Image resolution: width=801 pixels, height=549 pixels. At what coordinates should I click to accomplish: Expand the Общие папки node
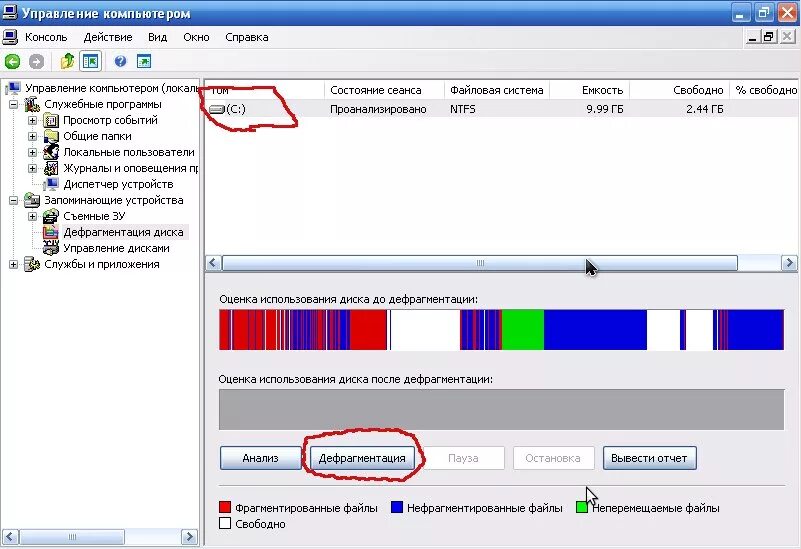[x=32, y=136]
